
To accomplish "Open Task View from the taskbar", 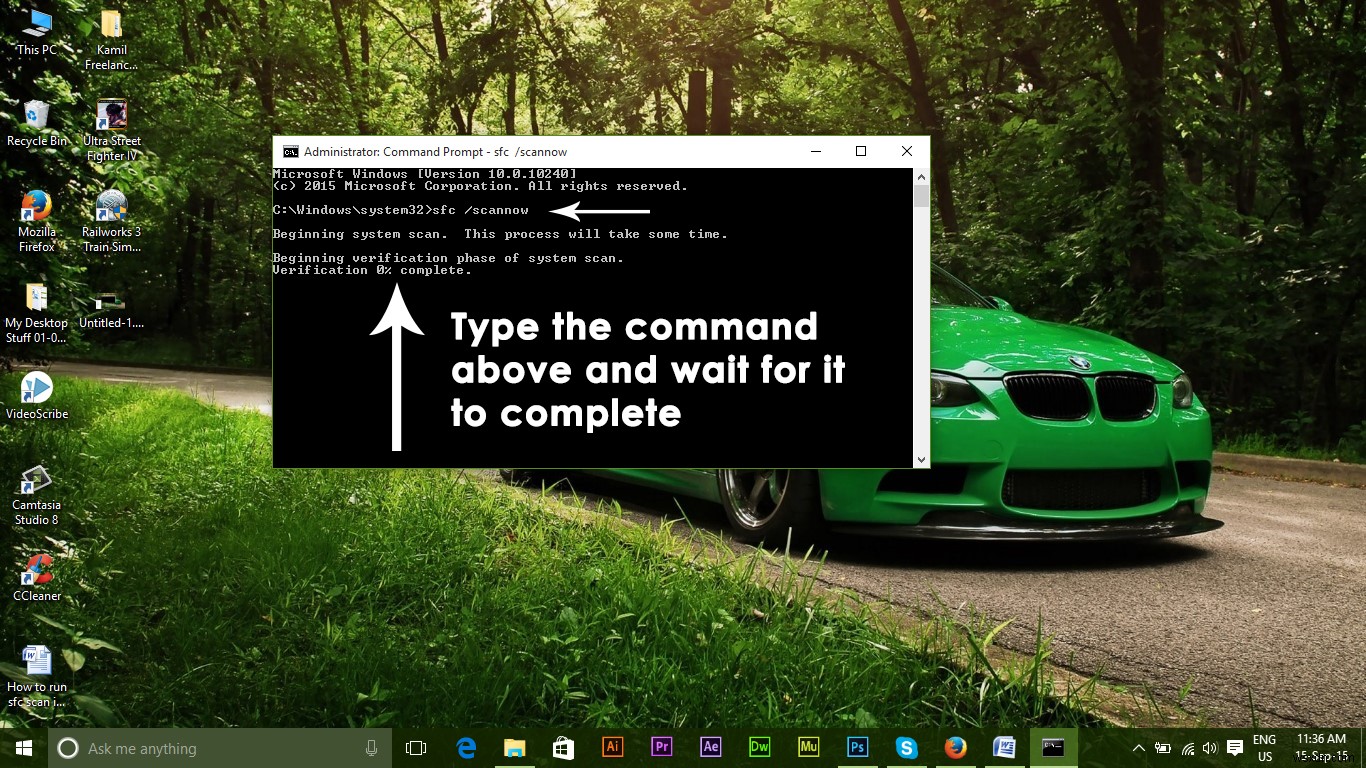I will tap(416, 748).
